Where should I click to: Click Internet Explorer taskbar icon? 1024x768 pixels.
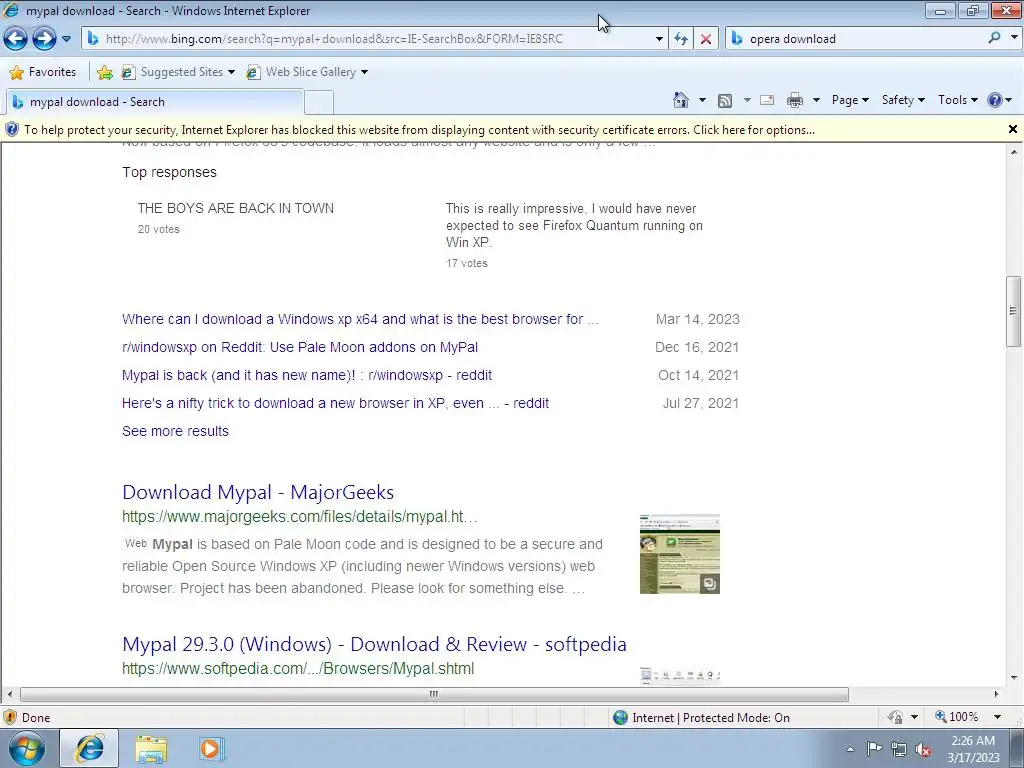(89, 748)
